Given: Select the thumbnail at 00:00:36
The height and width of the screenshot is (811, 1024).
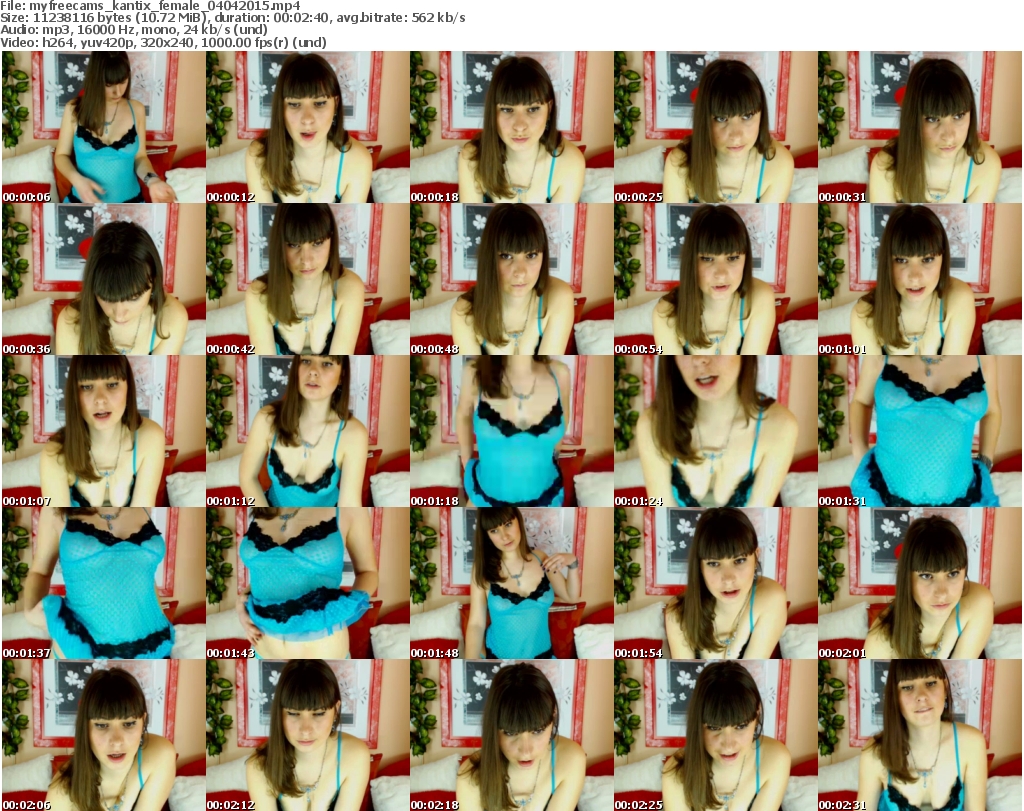Looking at the screenshot, I should coord(103,279).
